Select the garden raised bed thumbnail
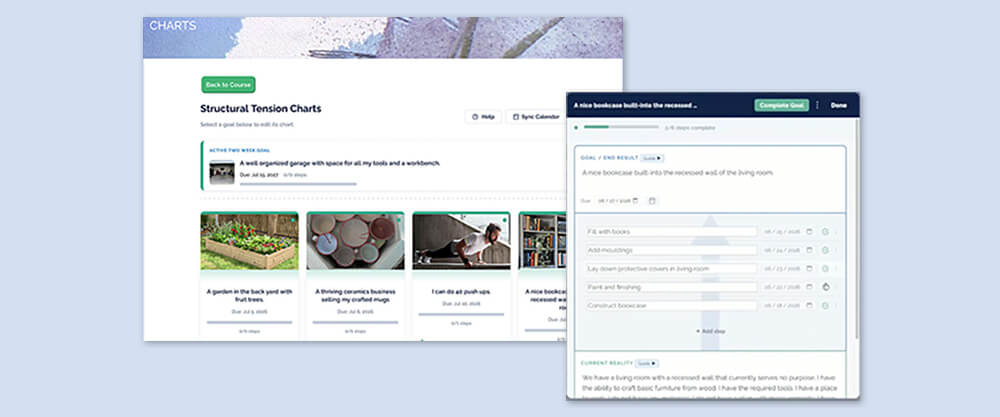Viewport: 1000px width, 417px height. point(249,241)
